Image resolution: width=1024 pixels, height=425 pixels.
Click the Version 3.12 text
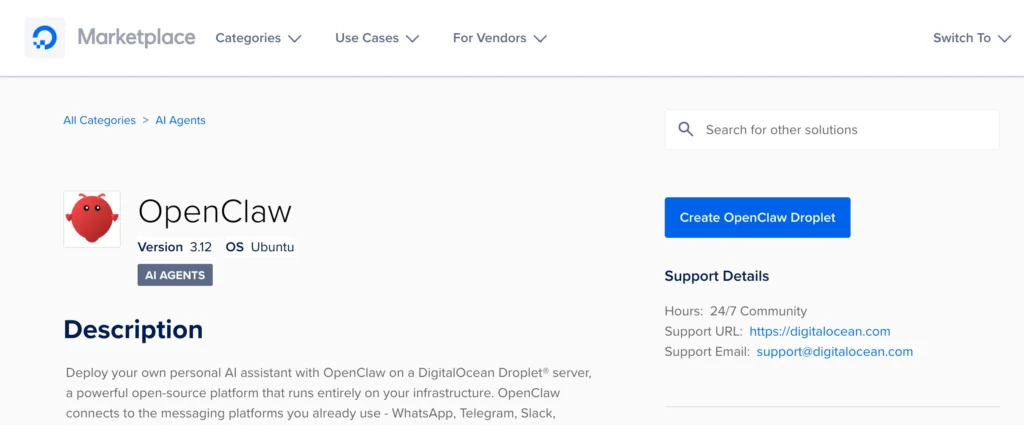[x=175, y=247]
